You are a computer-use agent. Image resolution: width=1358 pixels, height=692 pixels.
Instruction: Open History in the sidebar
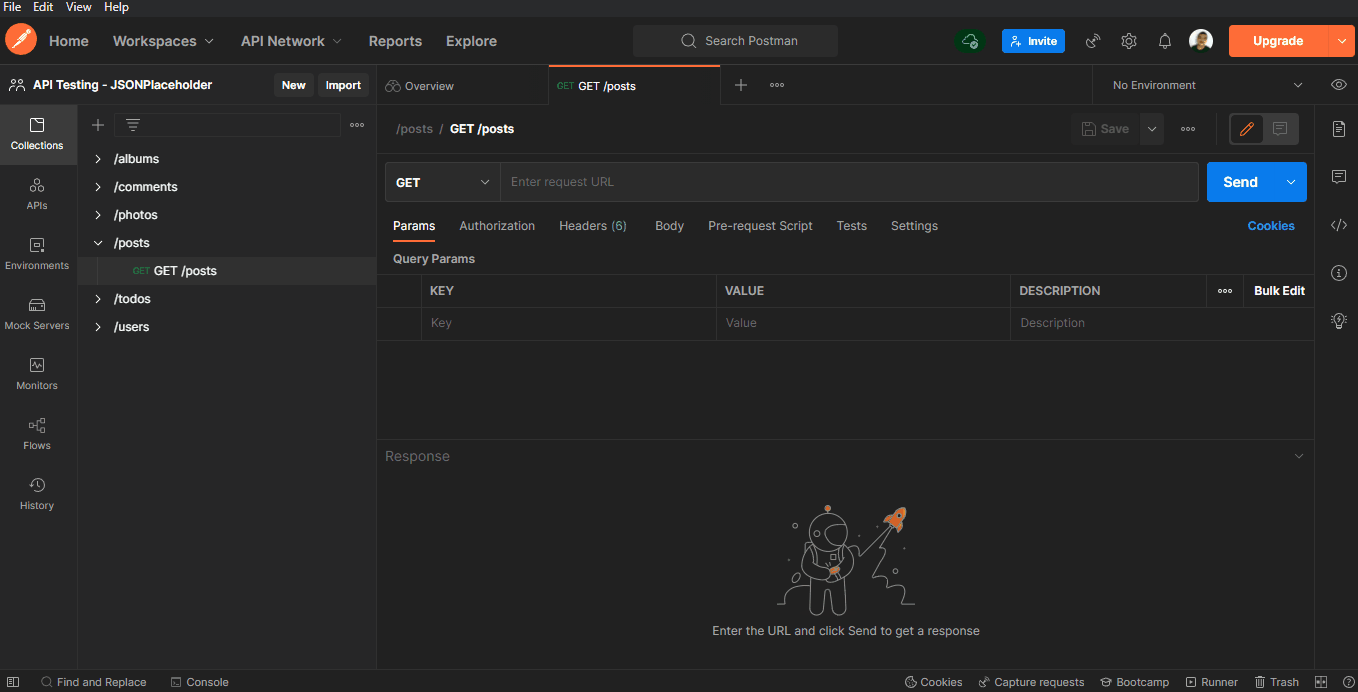[37, 494]
